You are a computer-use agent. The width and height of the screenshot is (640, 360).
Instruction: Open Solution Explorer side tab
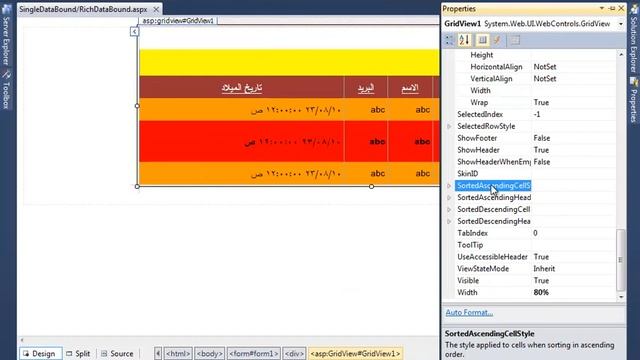(x=633, y=38)
